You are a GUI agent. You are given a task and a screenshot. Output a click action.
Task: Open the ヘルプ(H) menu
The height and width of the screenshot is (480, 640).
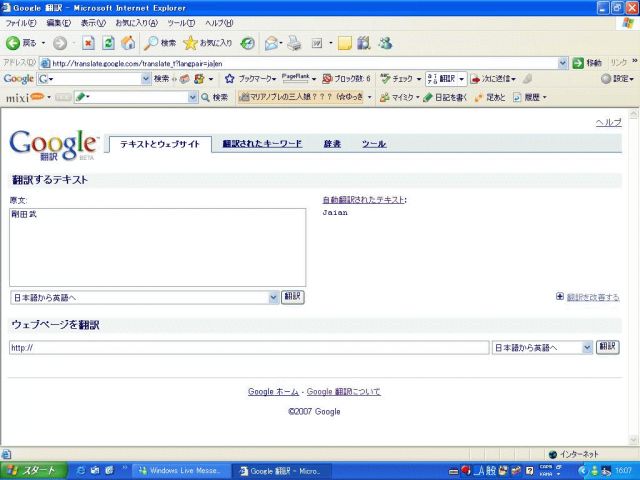(x=219, y=23)
